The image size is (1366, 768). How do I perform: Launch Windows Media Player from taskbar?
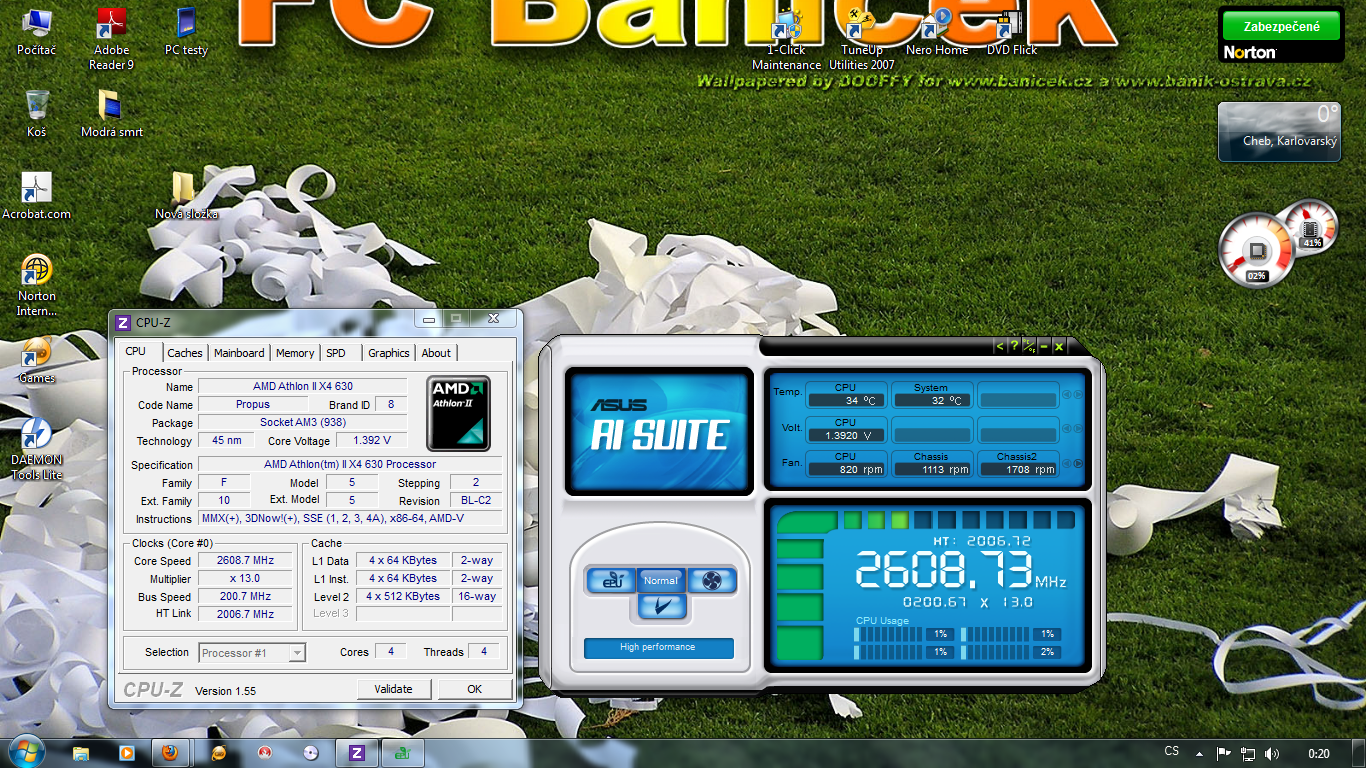tap(126, 753)
